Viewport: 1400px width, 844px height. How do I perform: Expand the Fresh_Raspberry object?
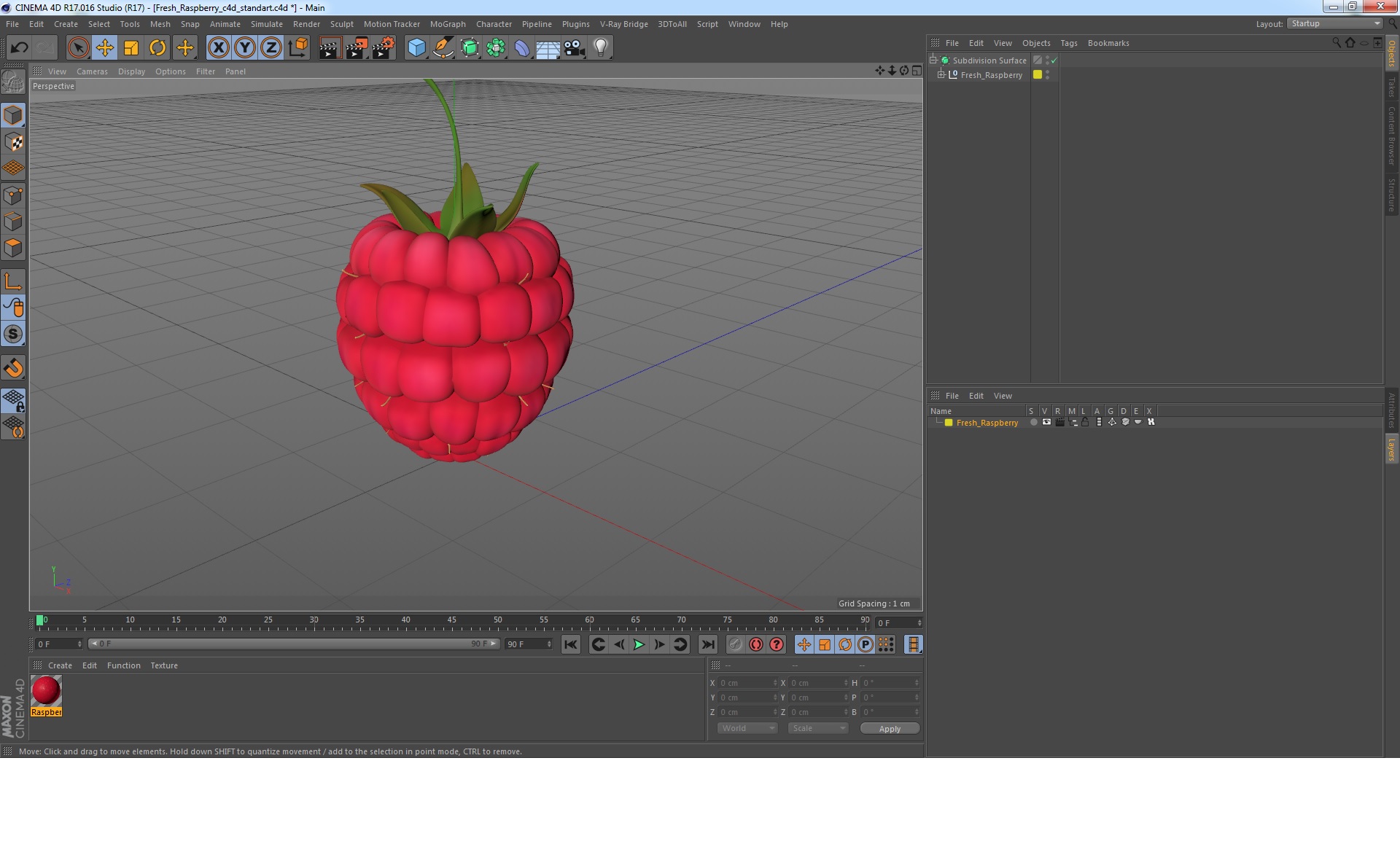(x=941, y=74)
